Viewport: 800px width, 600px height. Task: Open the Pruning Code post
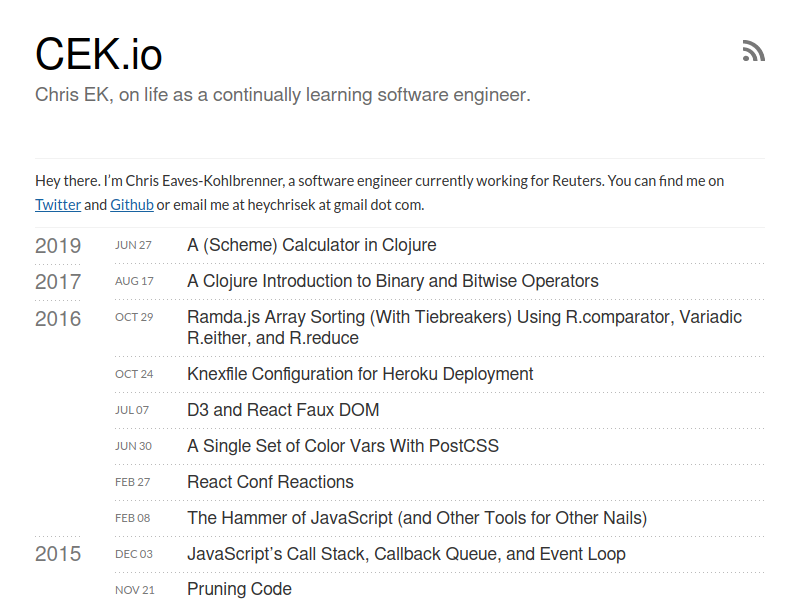[x=239, y=589]
